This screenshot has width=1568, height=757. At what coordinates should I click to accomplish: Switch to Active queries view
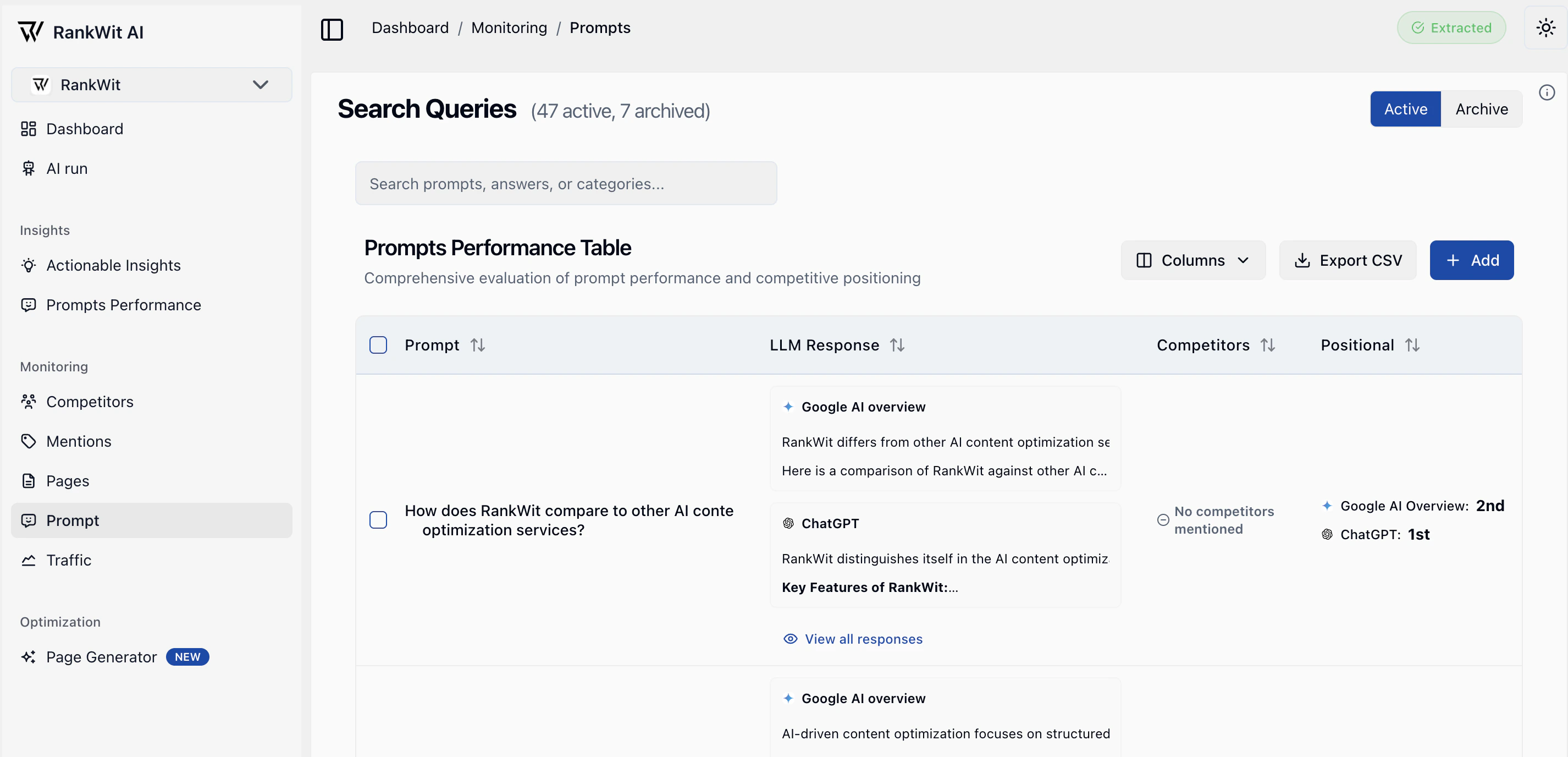1405,109
